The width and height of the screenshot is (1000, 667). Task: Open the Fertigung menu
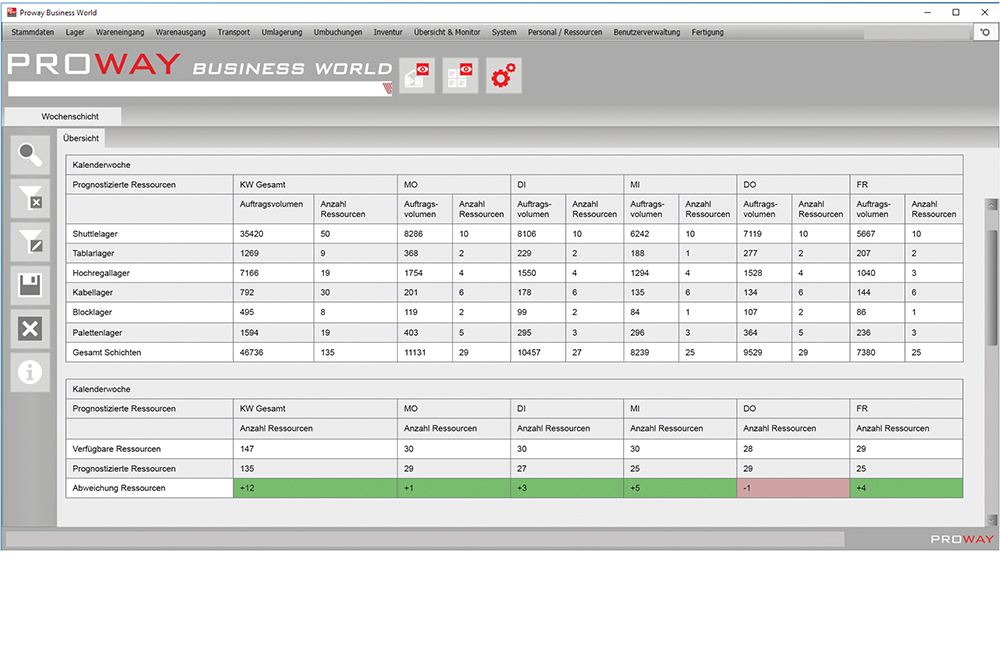[707, 32]
